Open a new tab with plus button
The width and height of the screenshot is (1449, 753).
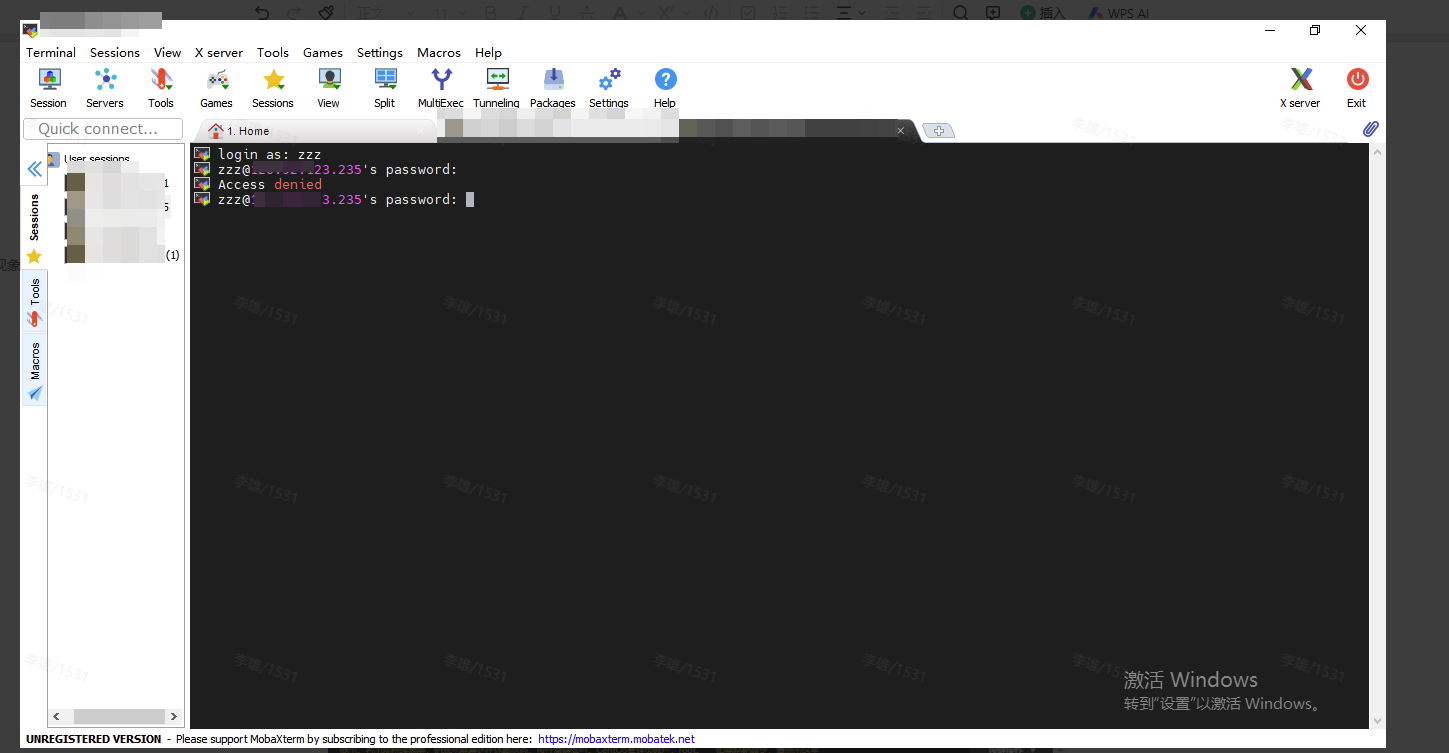[938, 131]
